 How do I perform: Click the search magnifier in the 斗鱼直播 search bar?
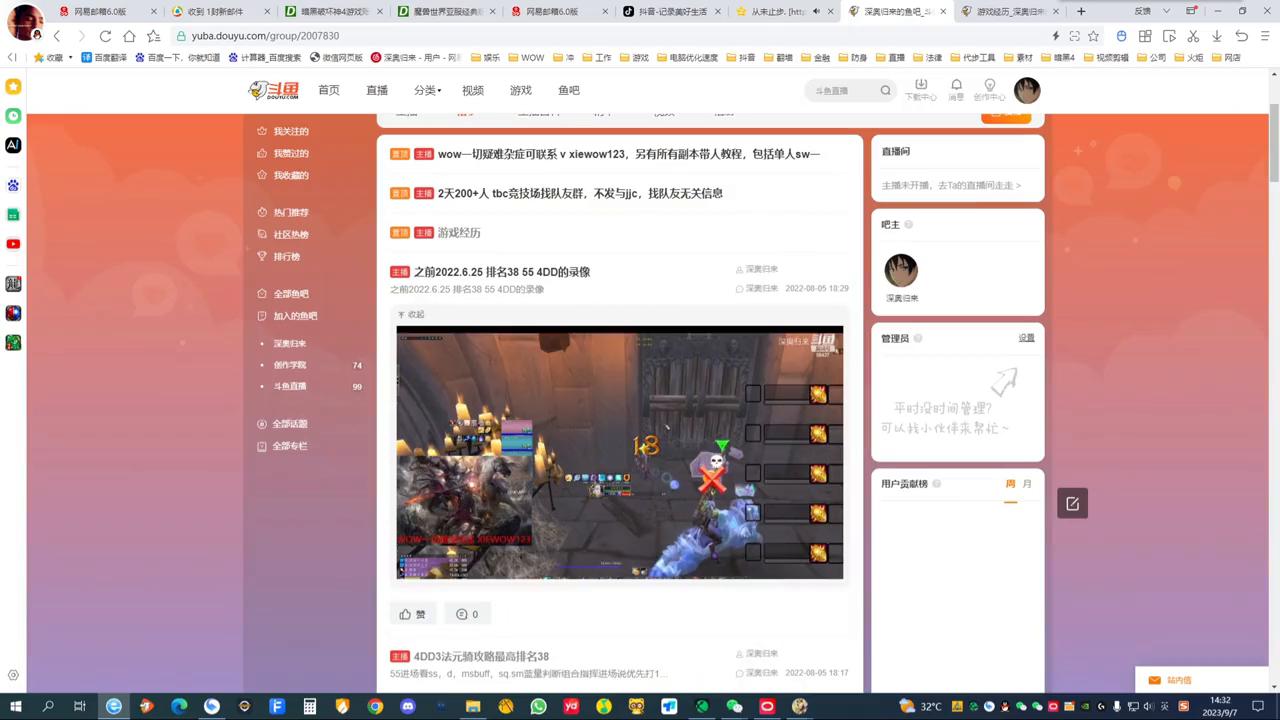(x=885, y=90)
